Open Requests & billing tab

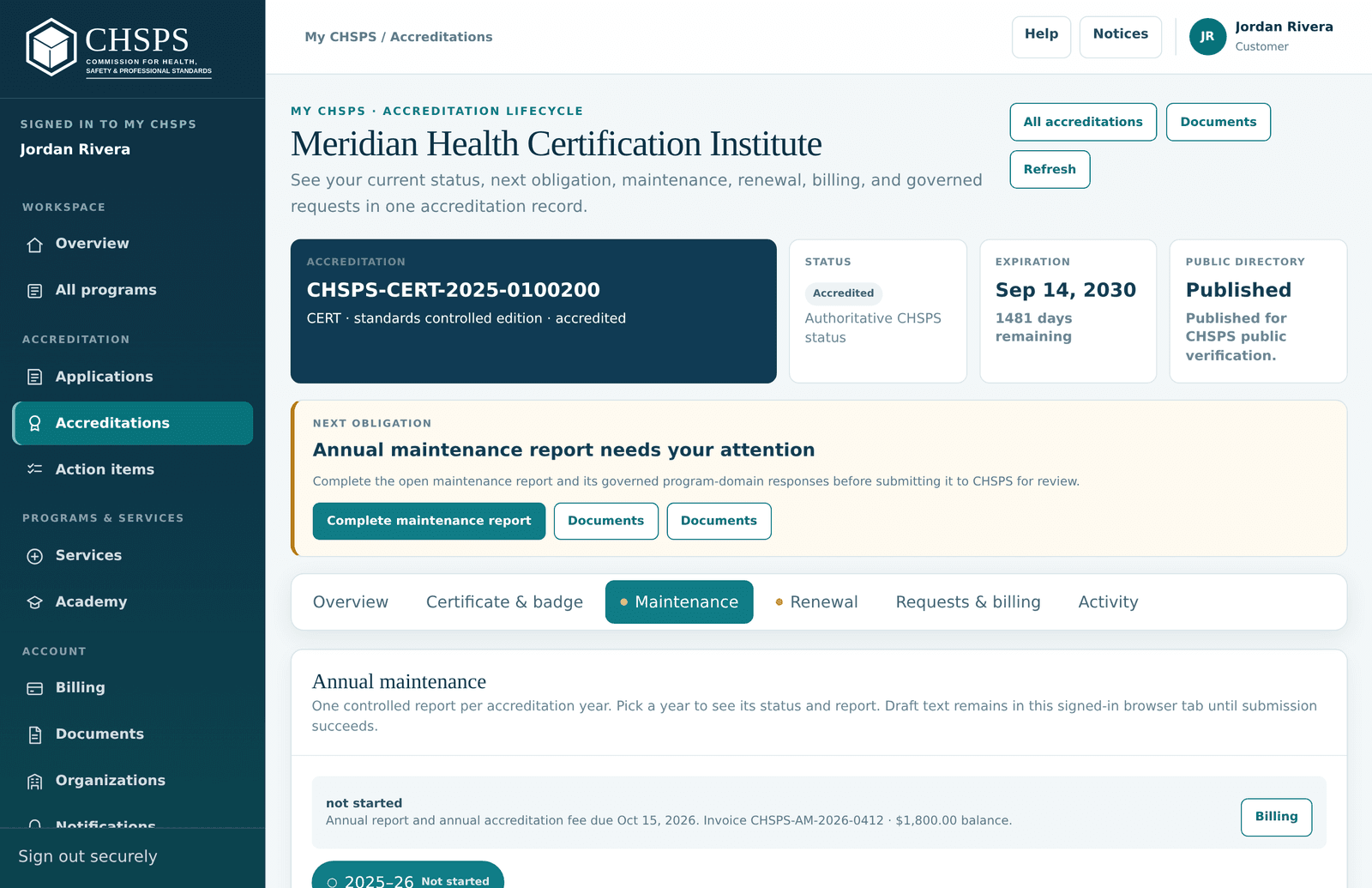click(x=968, y=602)
